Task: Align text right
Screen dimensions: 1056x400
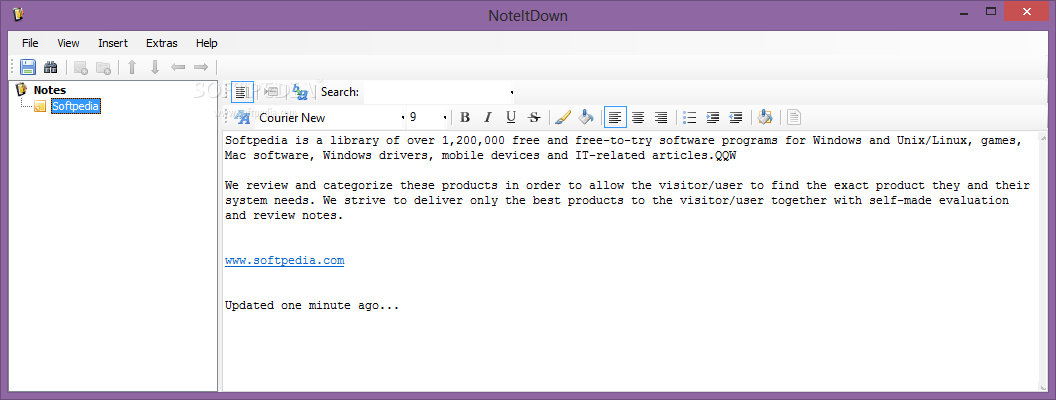Action: tap(661, 117)
